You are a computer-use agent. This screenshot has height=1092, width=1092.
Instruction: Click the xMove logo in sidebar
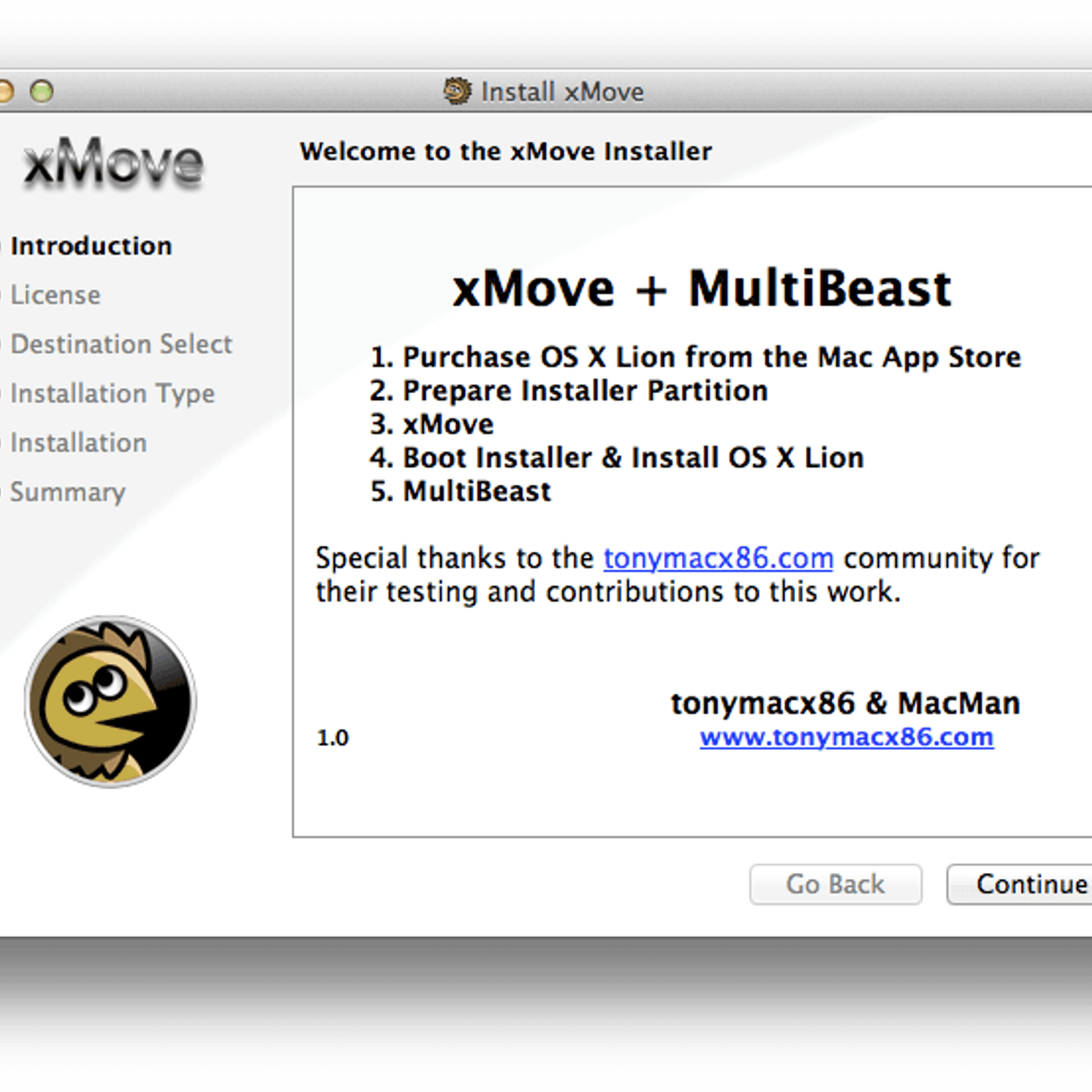113,162
